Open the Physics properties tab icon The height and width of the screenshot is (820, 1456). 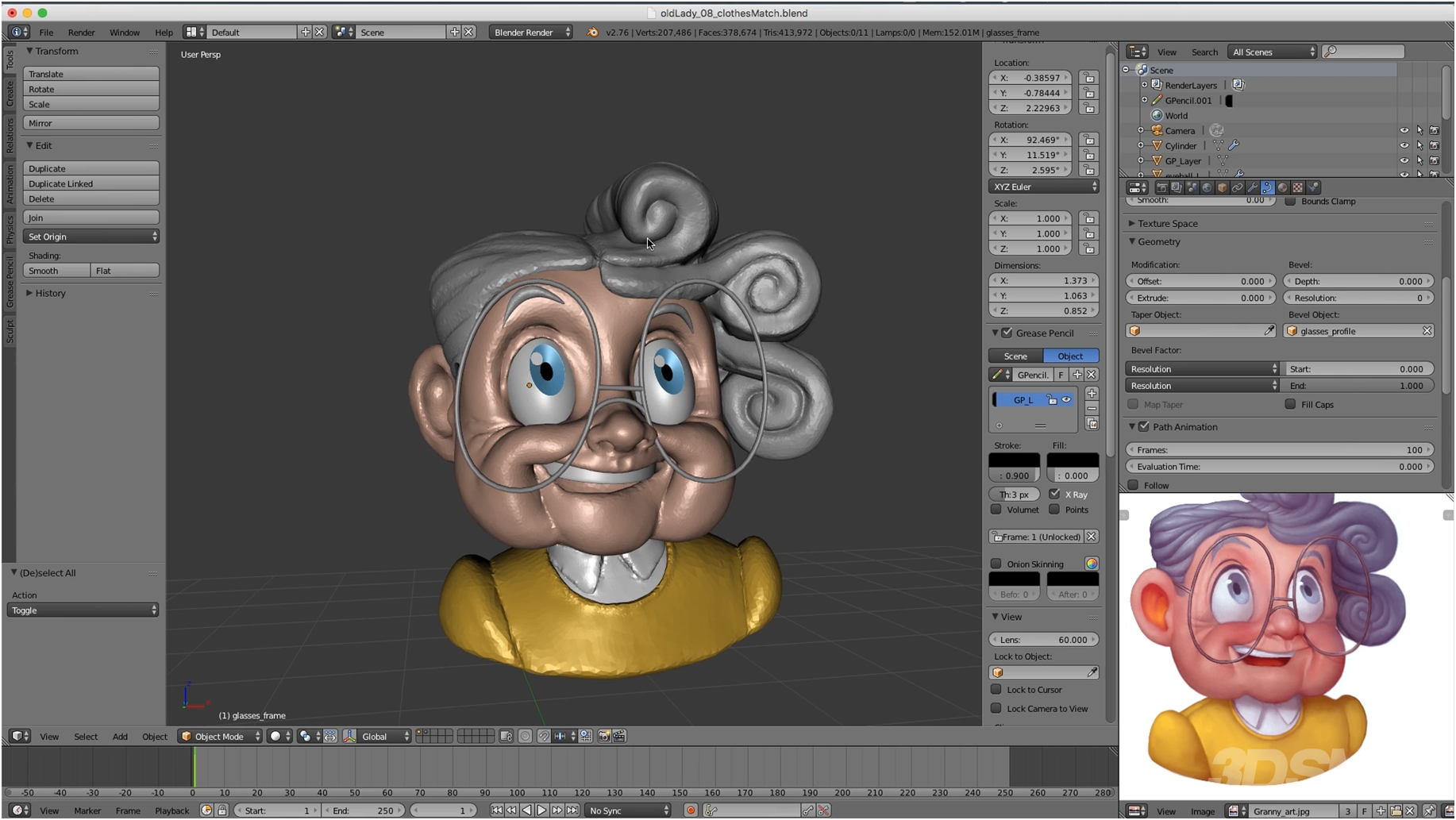click(1313, 187)
